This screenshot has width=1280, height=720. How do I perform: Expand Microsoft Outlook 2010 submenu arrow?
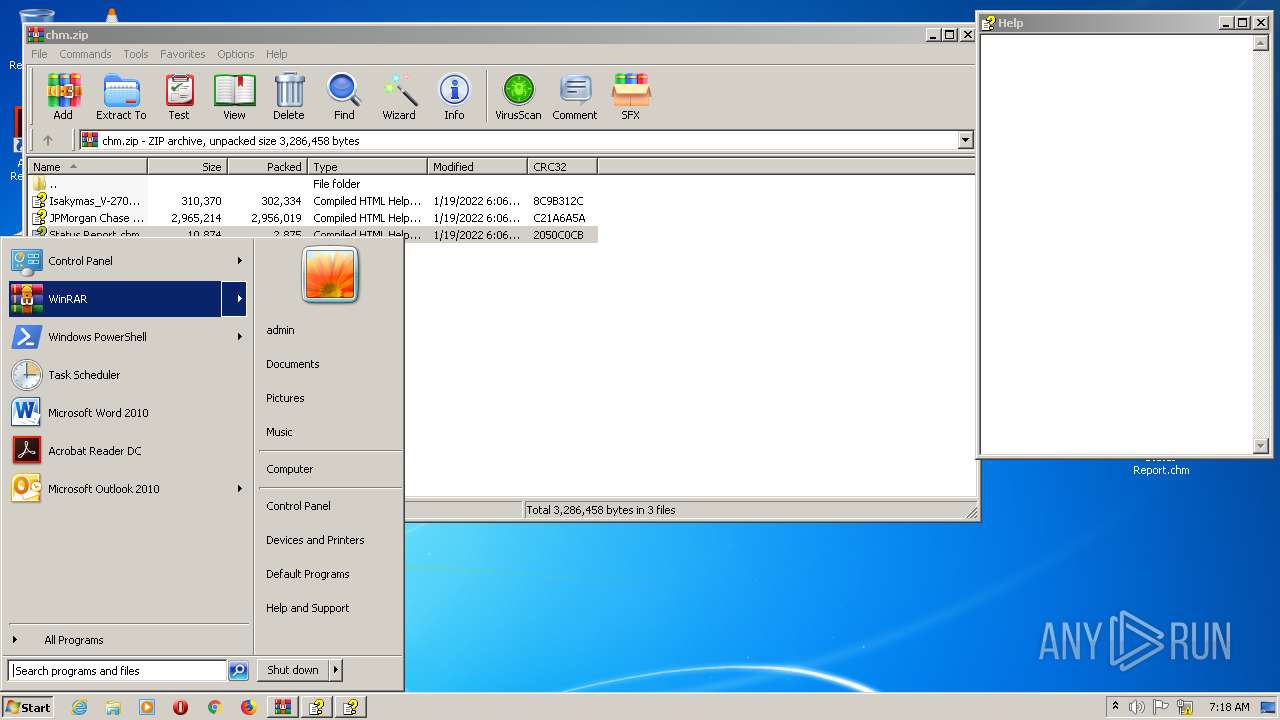pyautogui.click(x=239, y=489)
